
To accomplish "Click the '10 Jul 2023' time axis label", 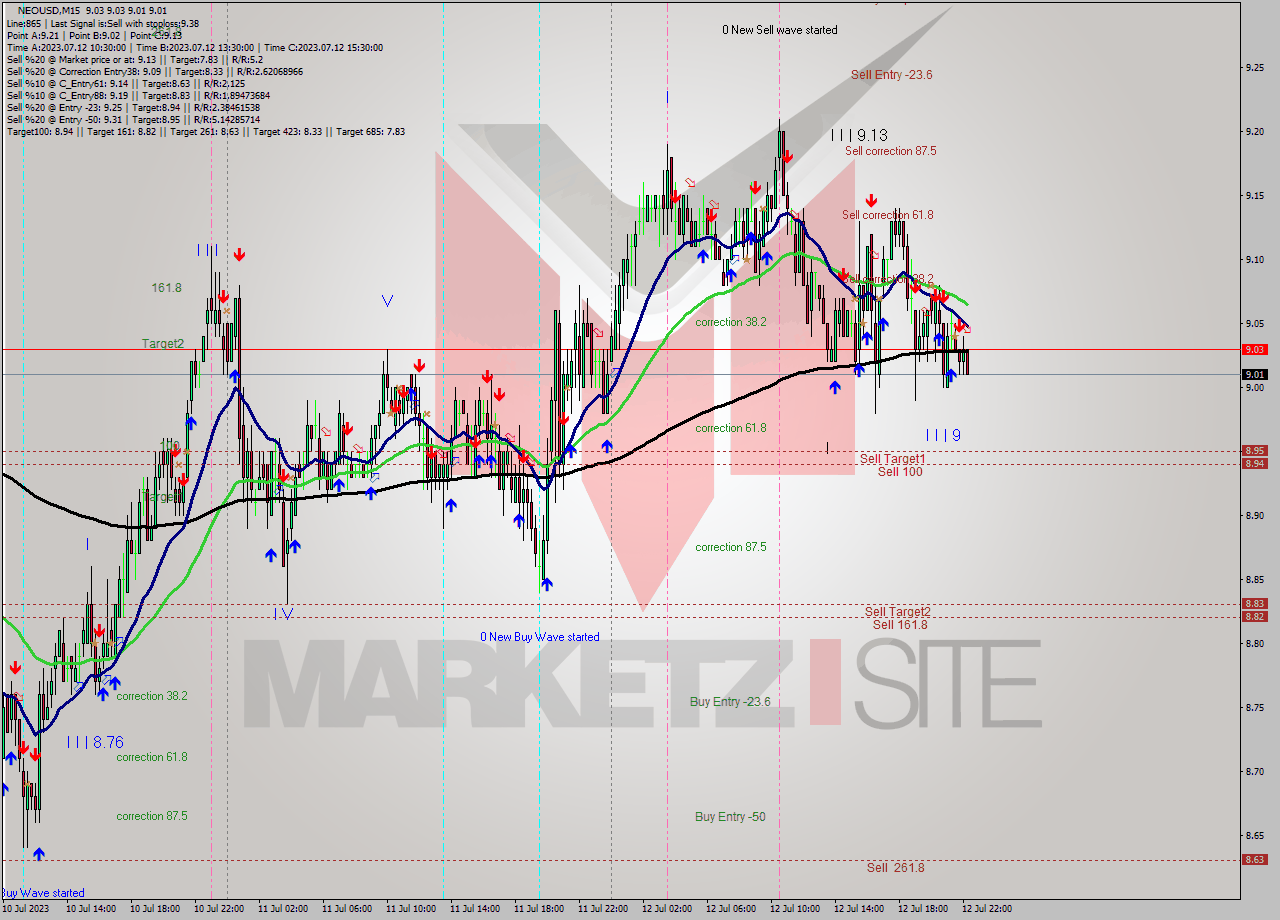I will [25, 909].
